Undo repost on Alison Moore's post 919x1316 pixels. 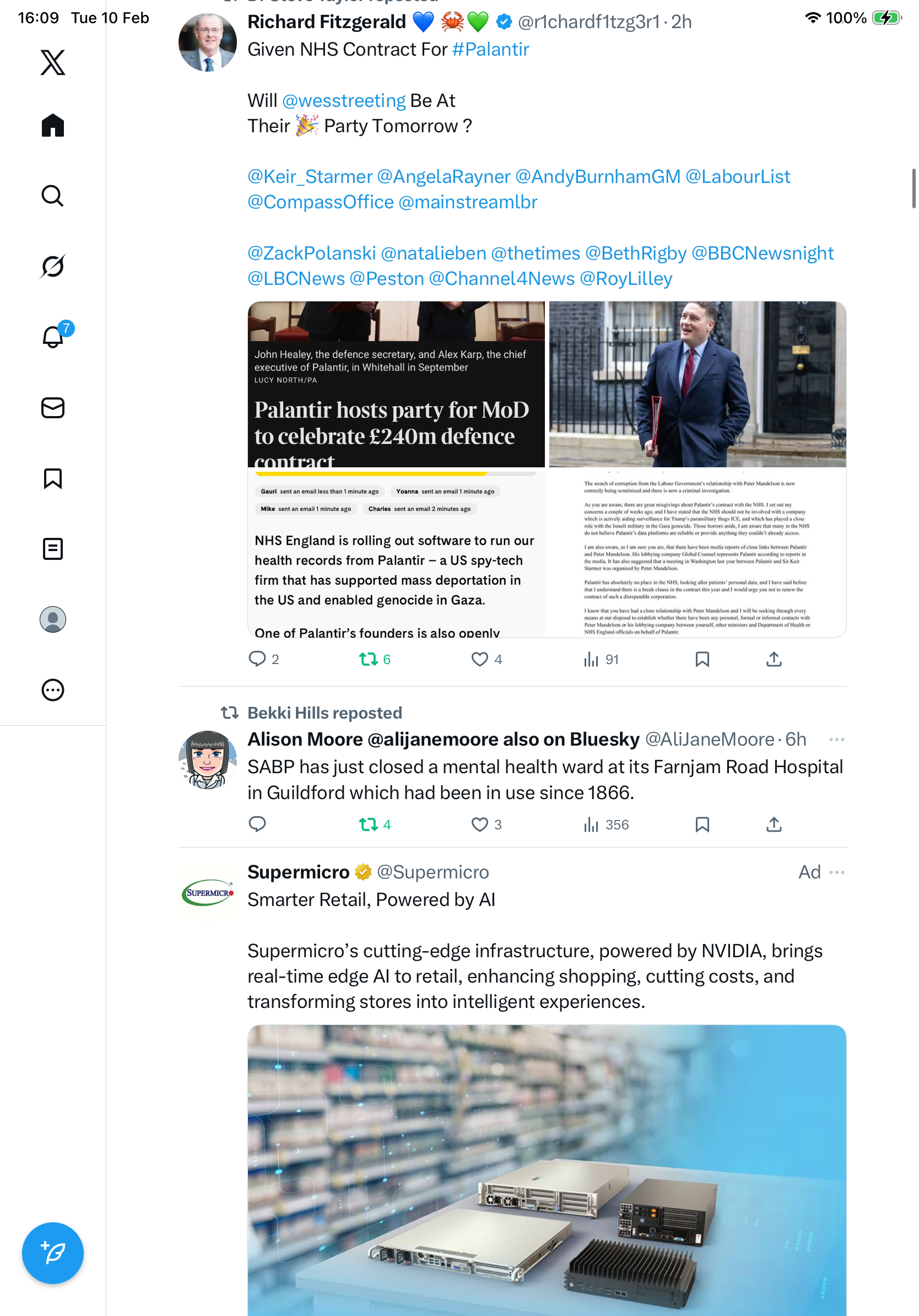click(x=375, y=824)
